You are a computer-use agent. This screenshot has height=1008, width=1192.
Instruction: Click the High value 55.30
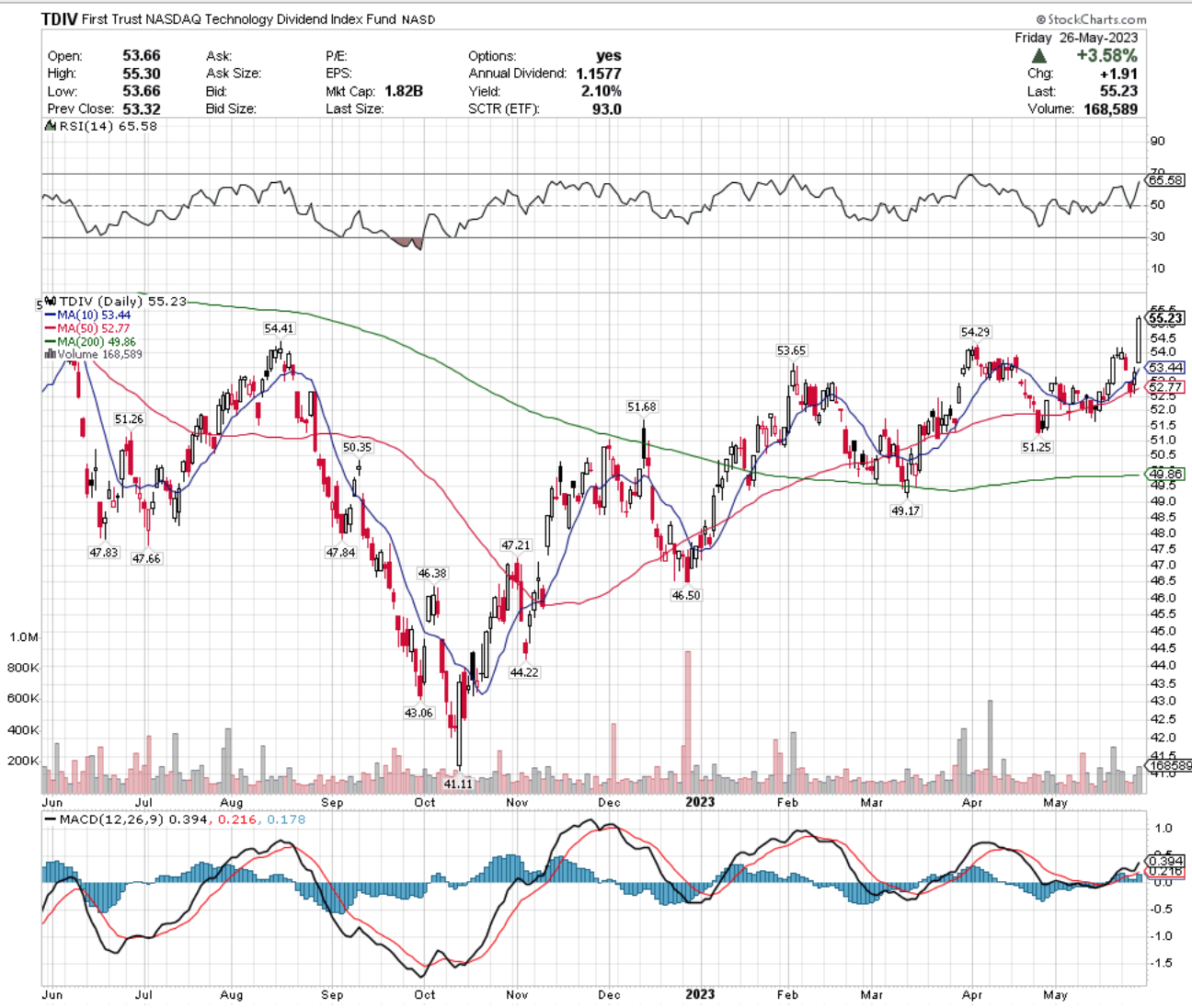(142, 74)
